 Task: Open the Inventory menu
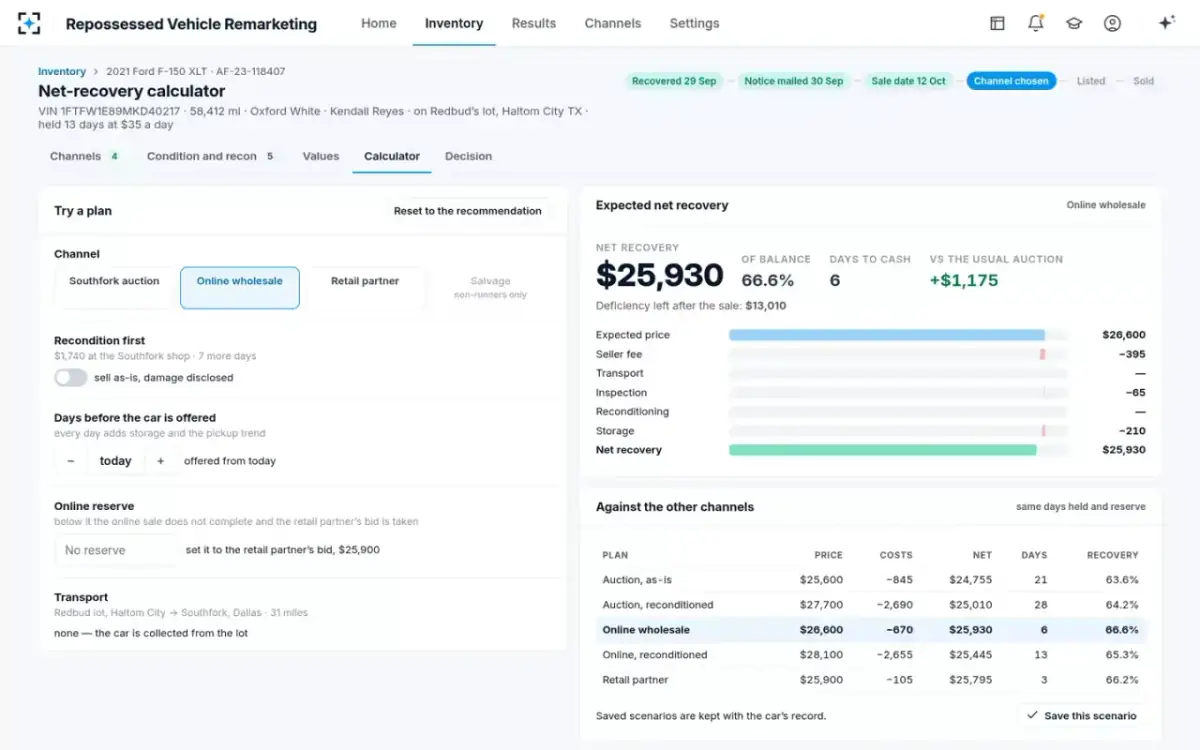pyautogui.click(x=454, y=23)
